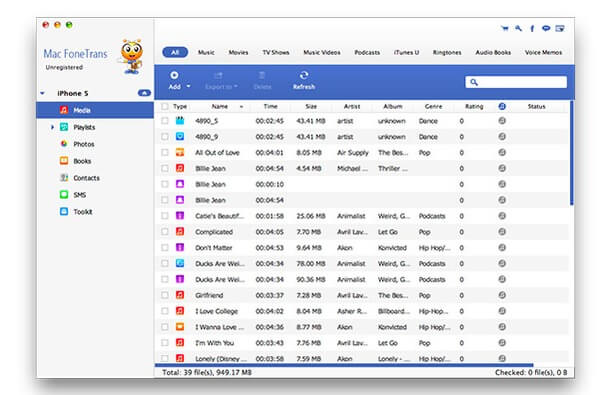Open the feedback chat bubble icon
Viewport: 600px width, 395px height.
(546, 28)
